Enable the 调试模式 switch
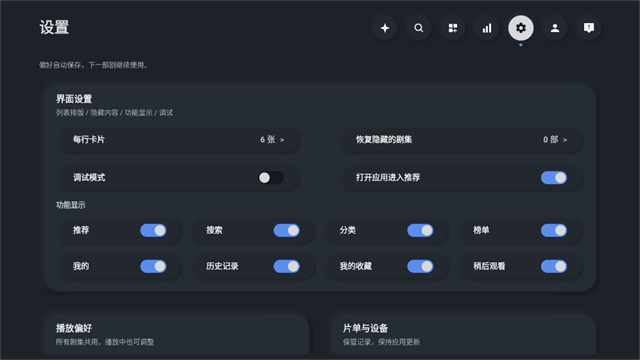 271,178
